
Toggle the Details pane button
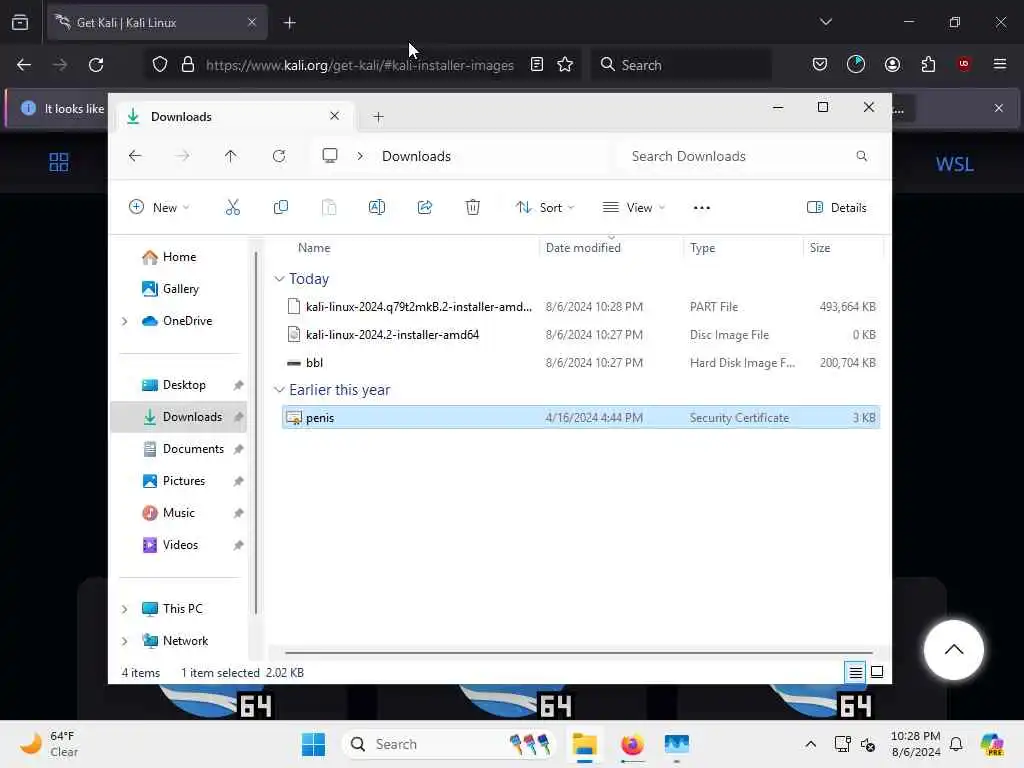tap(837, 208)
